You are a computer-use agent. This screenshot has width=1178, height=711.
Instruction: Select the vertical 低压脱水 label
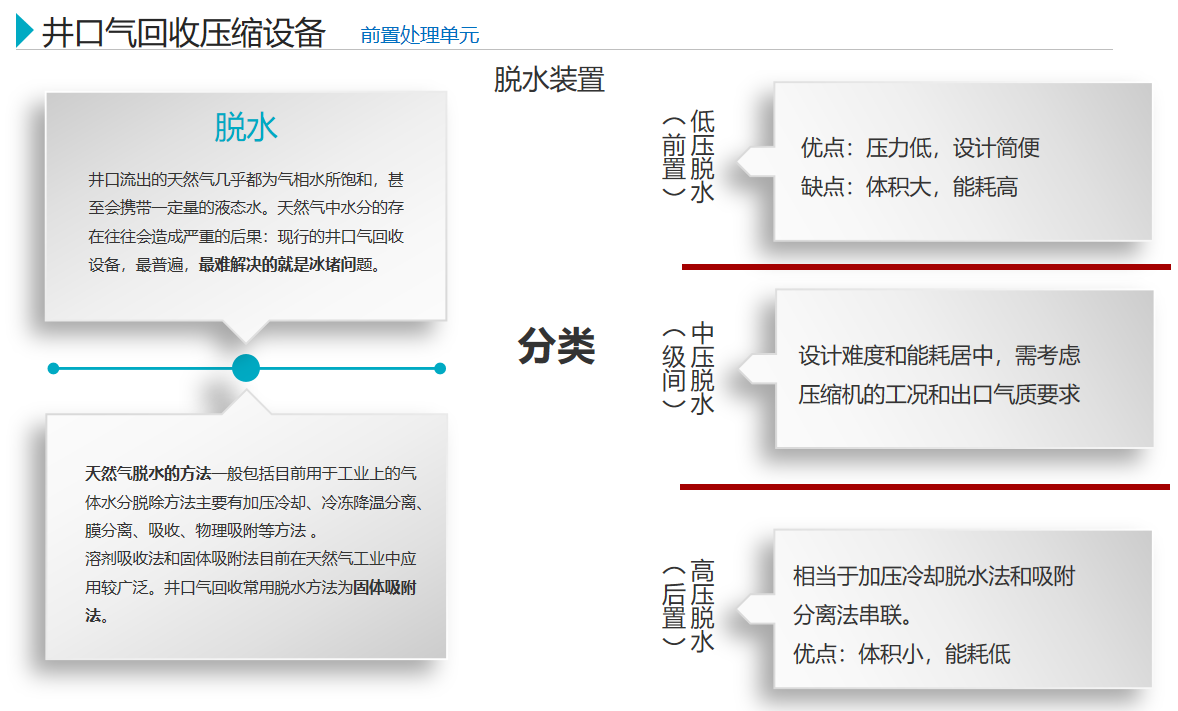702,156
